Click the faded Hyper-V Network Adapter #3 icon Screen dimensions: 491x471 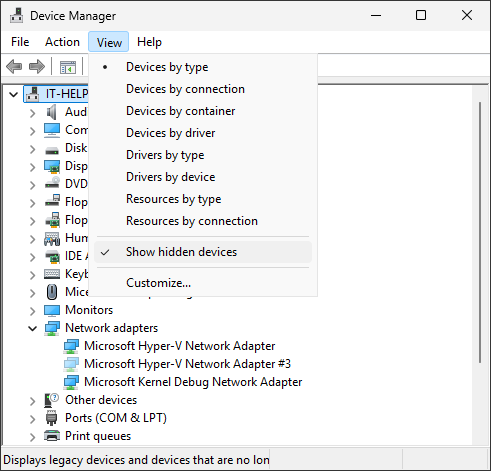tap(71, 364)
